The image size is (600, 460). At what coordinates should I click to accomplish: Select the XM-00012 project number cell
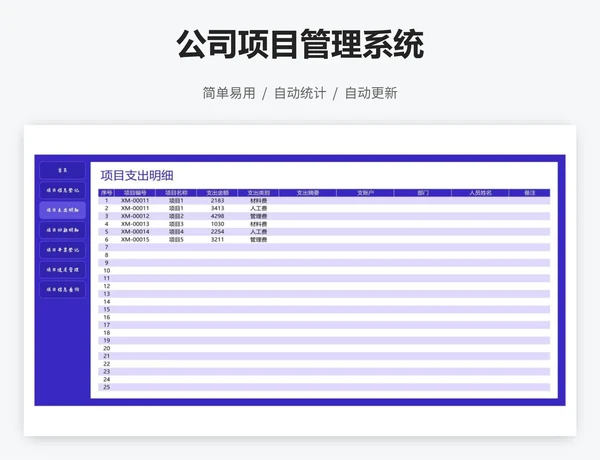135,216
